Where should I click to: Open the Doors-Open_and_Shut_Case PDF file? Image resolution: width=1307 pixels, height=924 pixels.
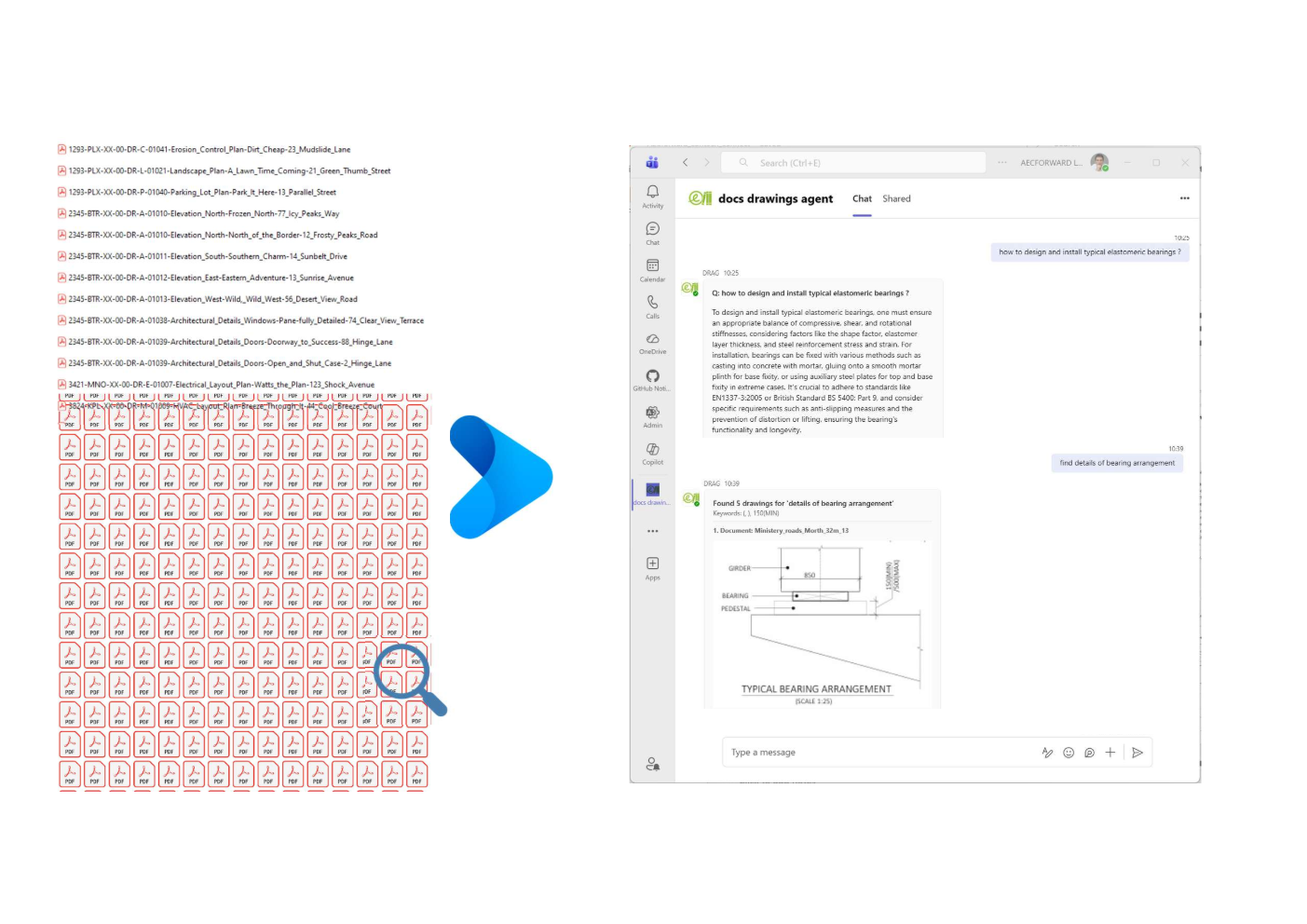click(225, 363)
